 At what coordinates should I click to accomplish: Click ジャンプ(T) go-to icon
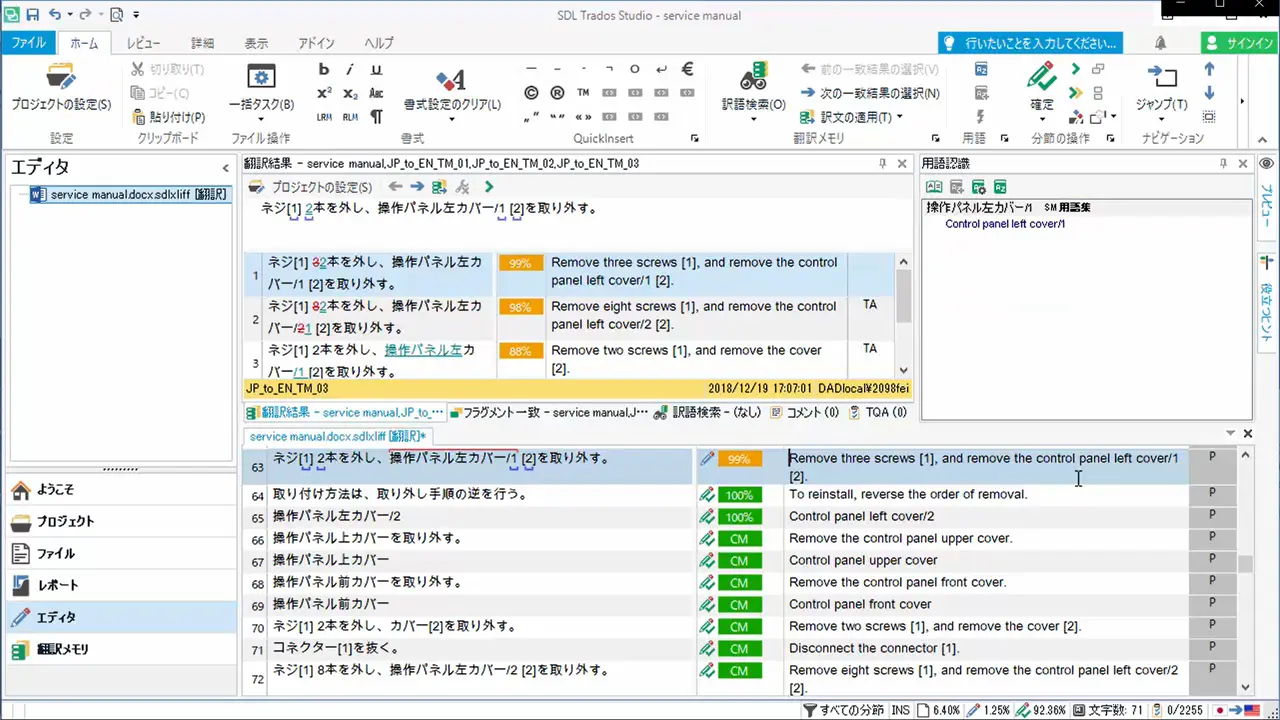coord(1161,77)
